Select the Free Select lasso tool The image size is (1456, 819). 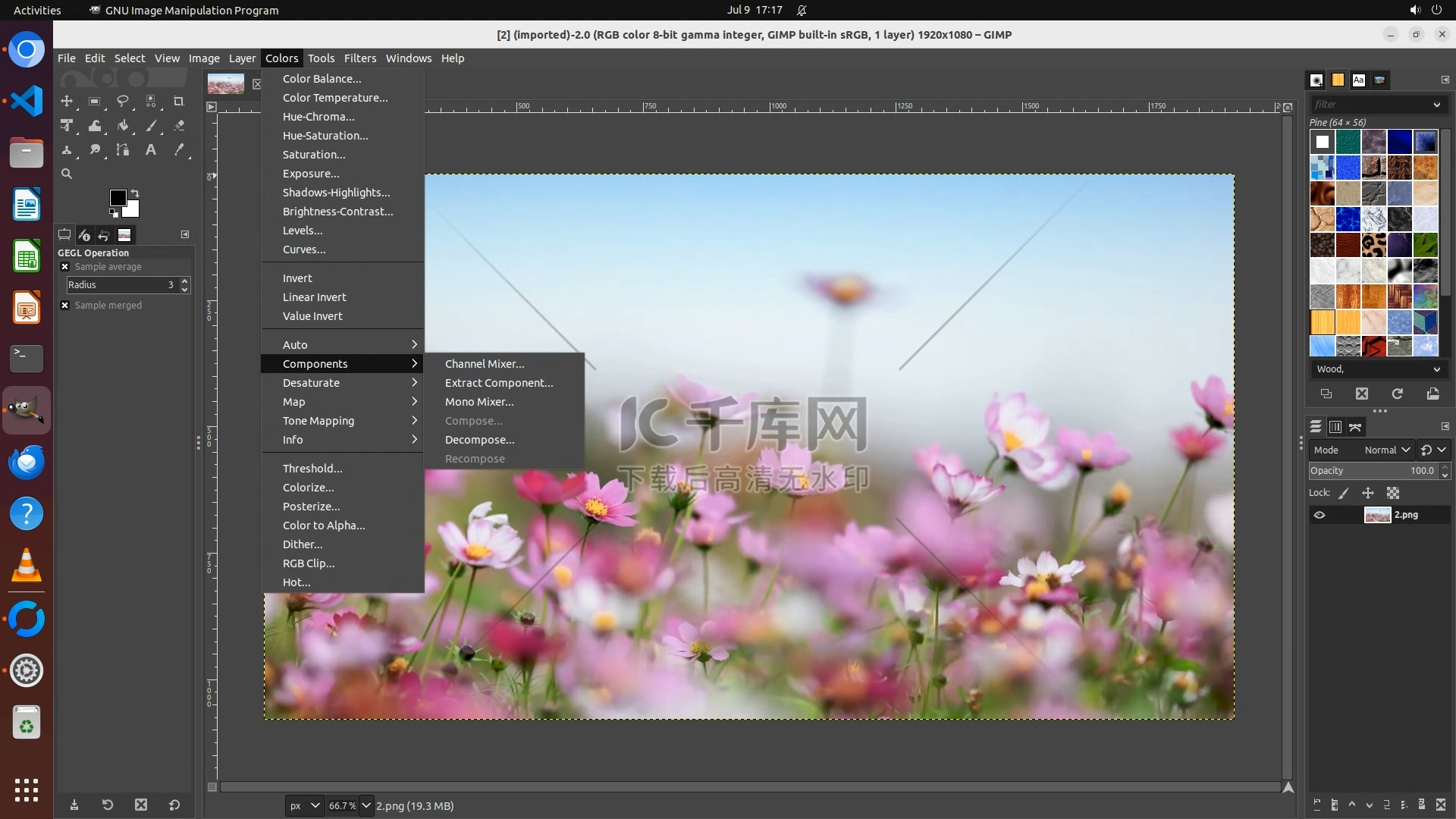122,101
